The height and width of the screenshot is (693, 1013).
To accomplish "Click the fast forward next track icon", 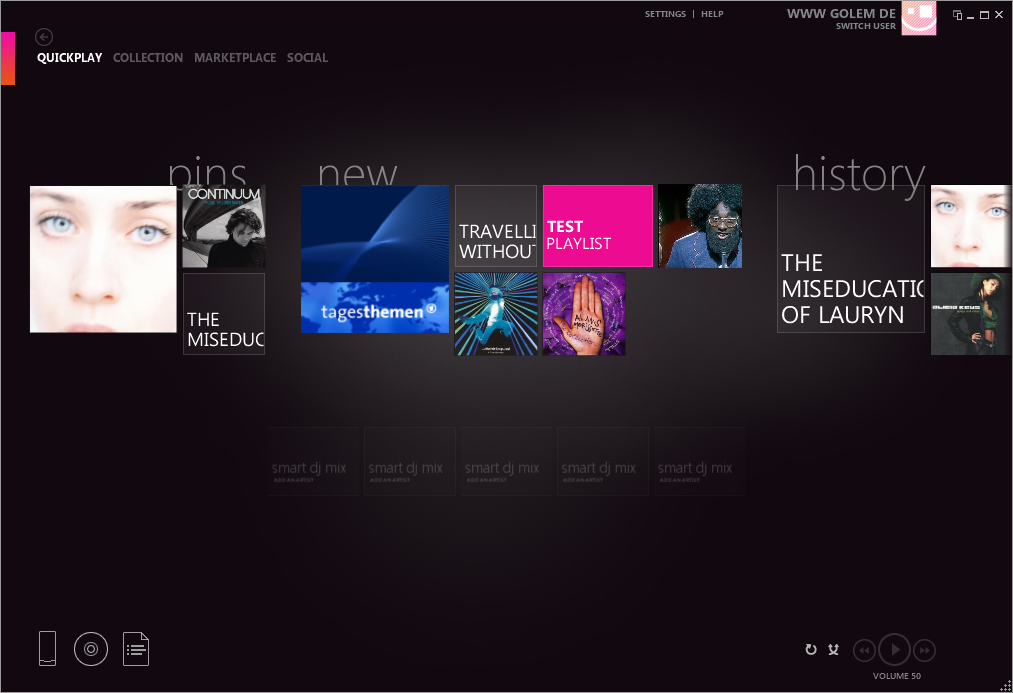I will click(924, 650).
